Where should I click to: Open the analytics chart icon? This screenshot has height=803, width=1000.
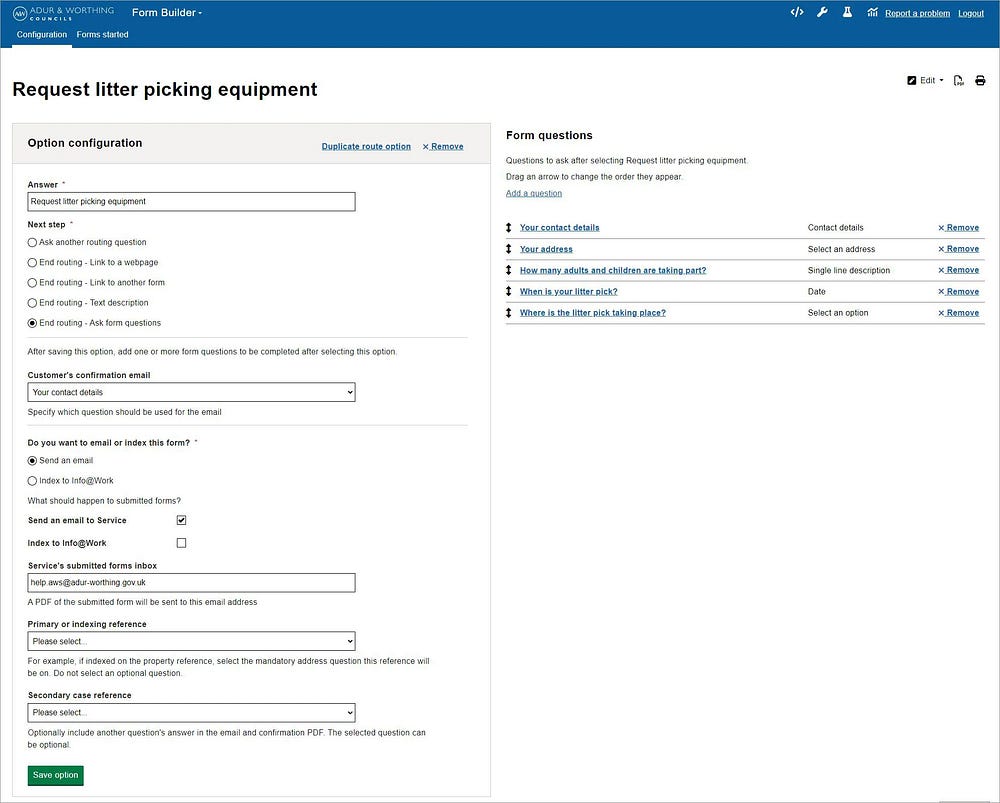(872, 12)
